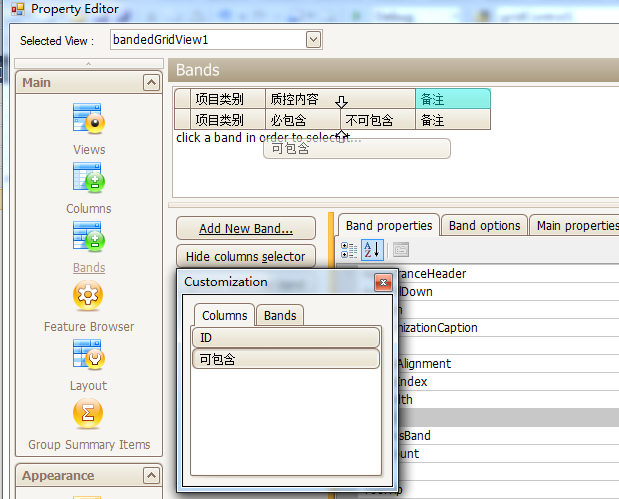Switch to Main properties tab
Viewport: 619px width, 499px height.
pos(575,225)
